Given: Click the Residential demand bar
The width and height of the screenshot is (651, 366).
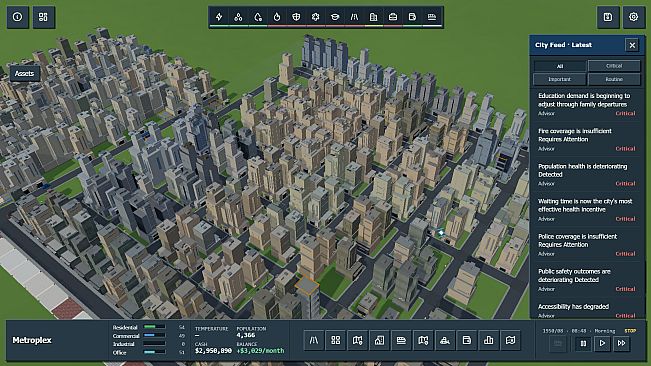Looking at the screenshot, I should 154,327.
